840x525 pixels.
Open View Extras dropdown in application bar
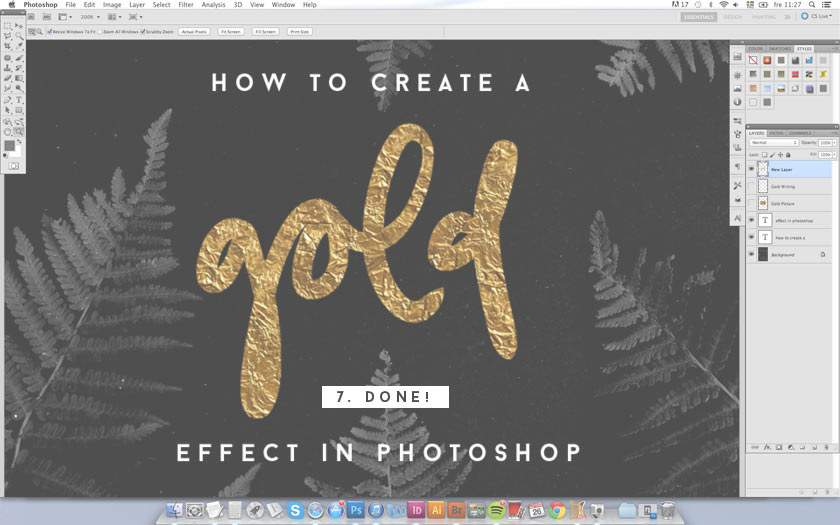click(x=65, y=17)
